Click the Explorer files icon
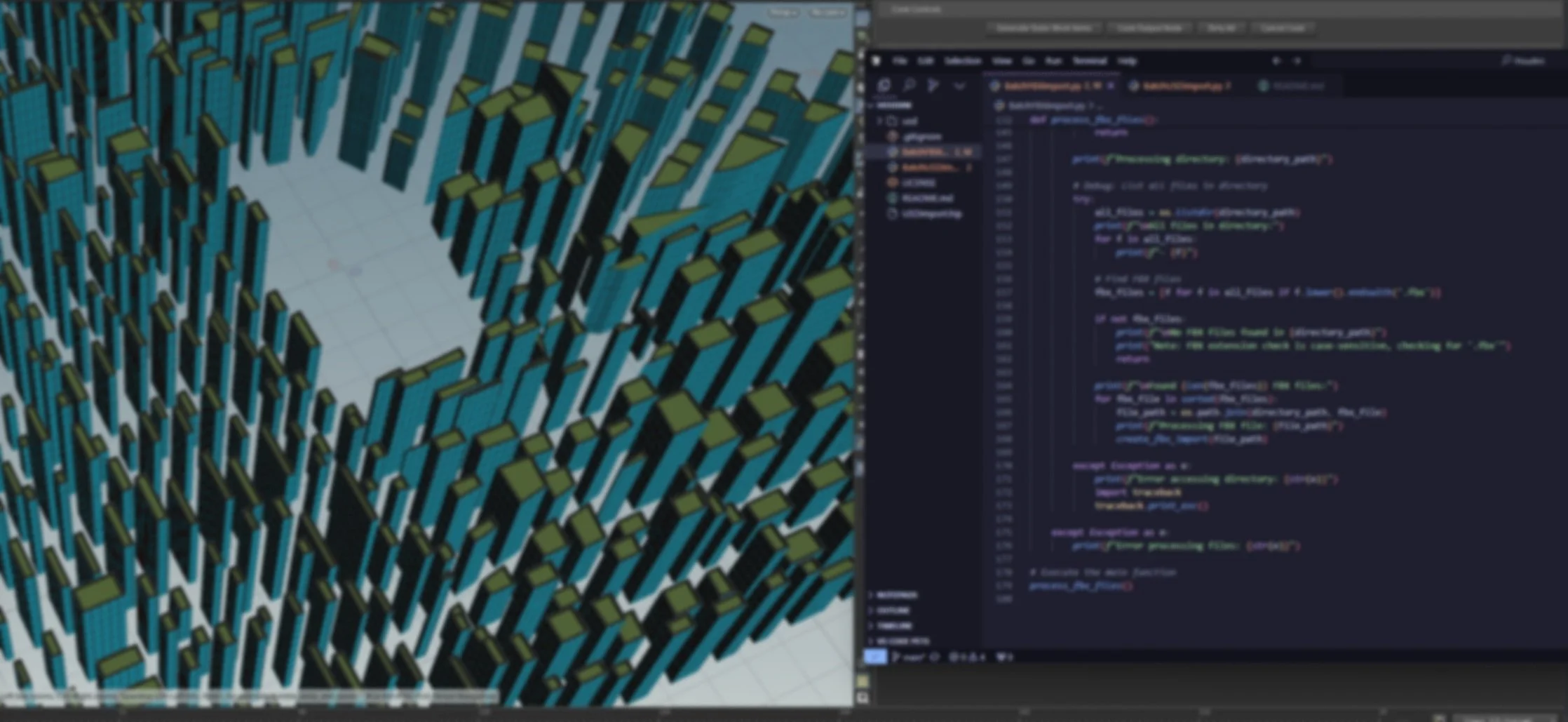This screenshot has height=722, width=1568. pos(884,86)
